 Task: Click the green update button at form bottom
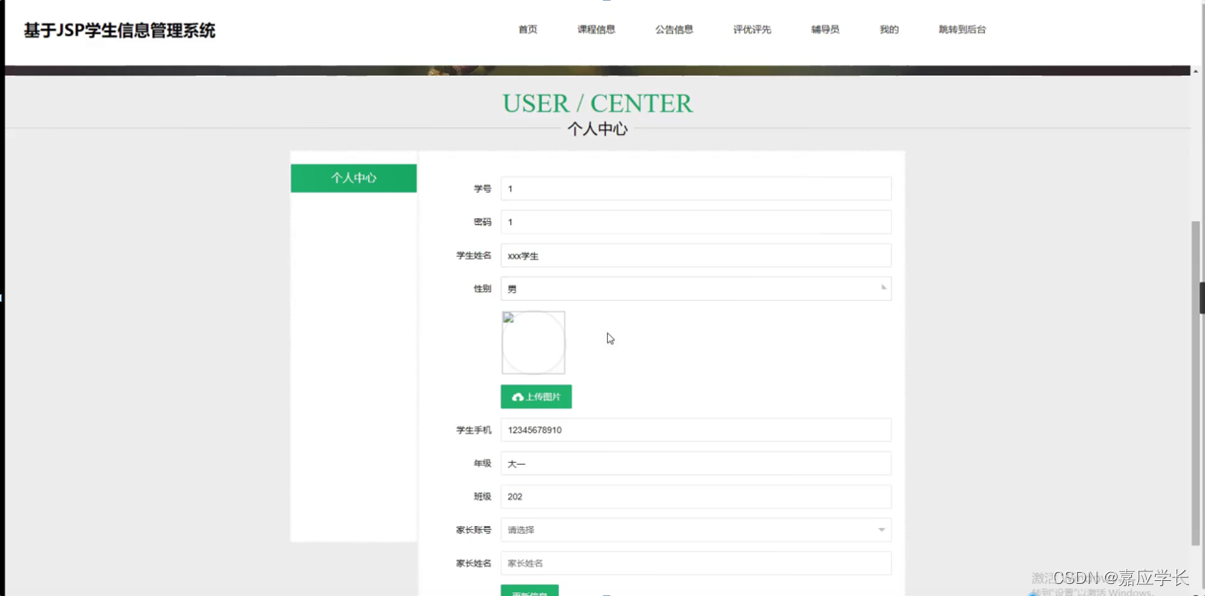530,591
